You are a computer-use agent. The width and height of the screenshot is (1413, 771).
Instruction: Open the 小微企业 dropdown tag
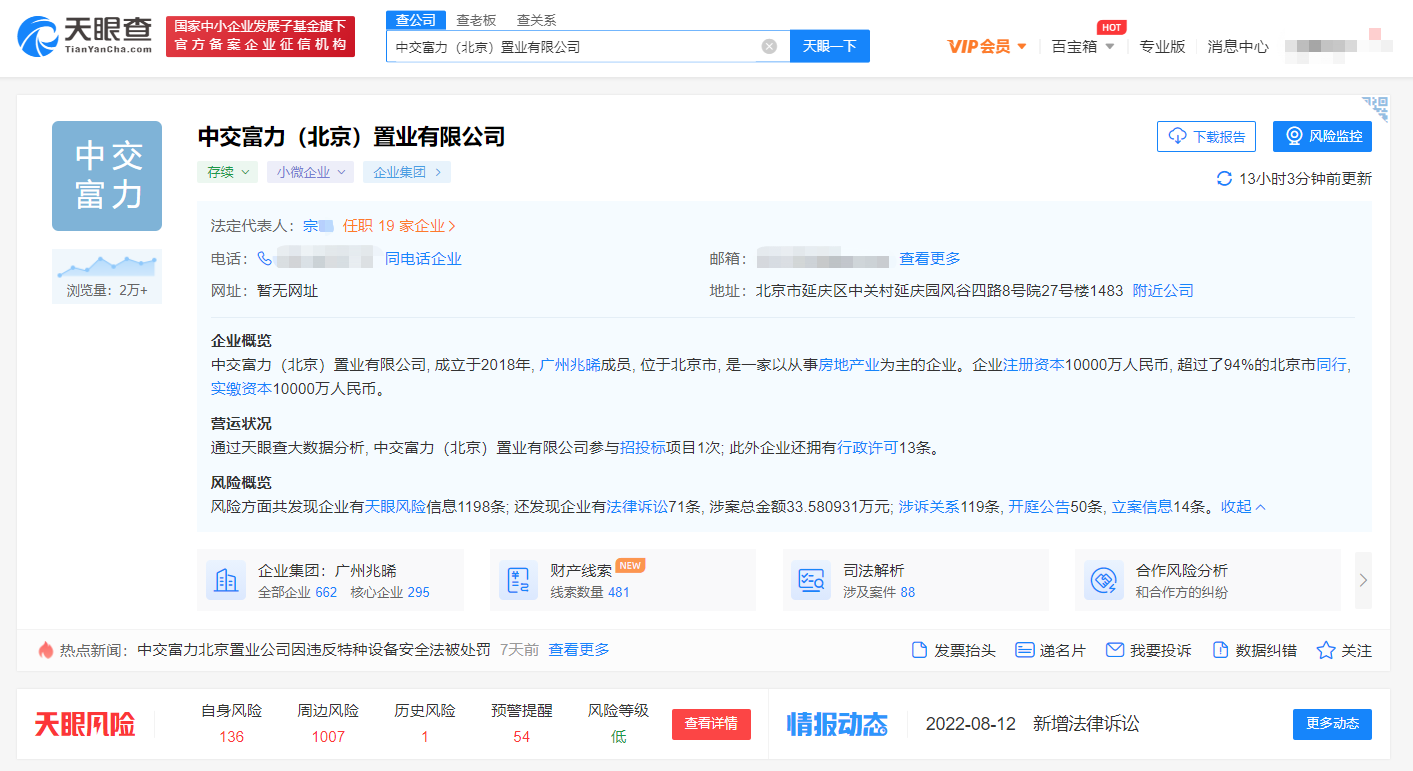(x=310, y=172)
